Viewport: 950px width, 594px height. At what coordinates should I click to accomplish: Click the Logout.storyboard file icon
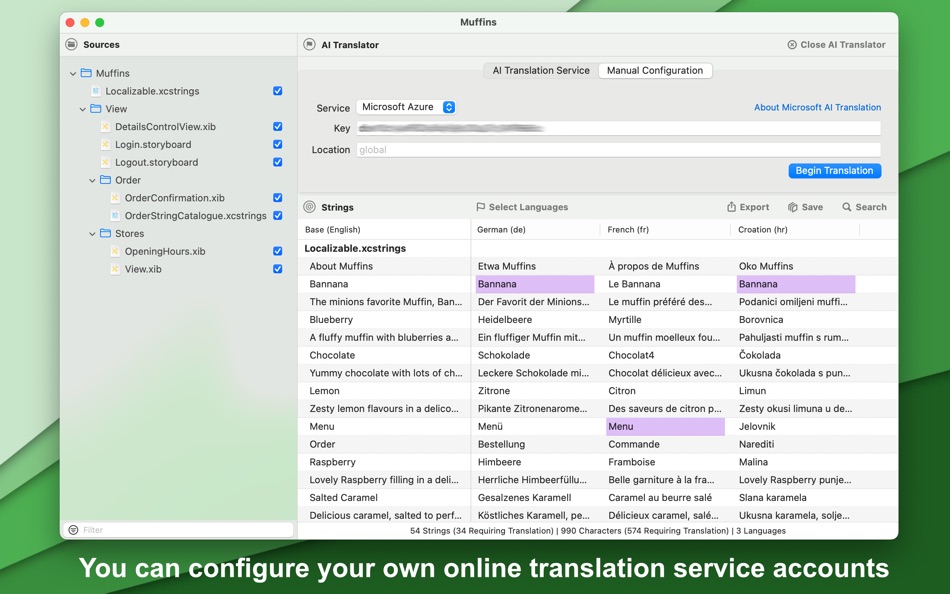tap(105, 162)
